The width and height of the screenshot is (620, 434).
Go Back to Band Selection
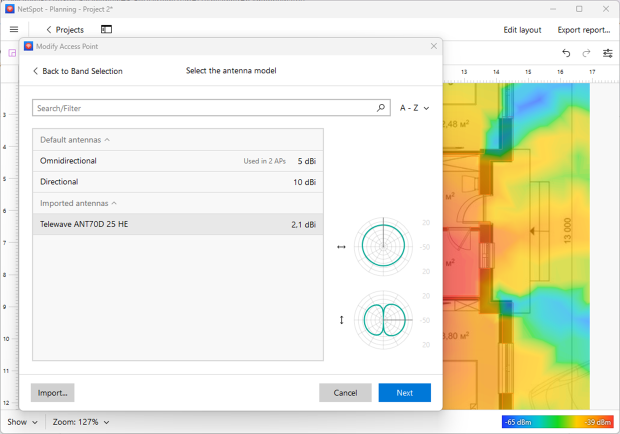[x=78, y=71]
